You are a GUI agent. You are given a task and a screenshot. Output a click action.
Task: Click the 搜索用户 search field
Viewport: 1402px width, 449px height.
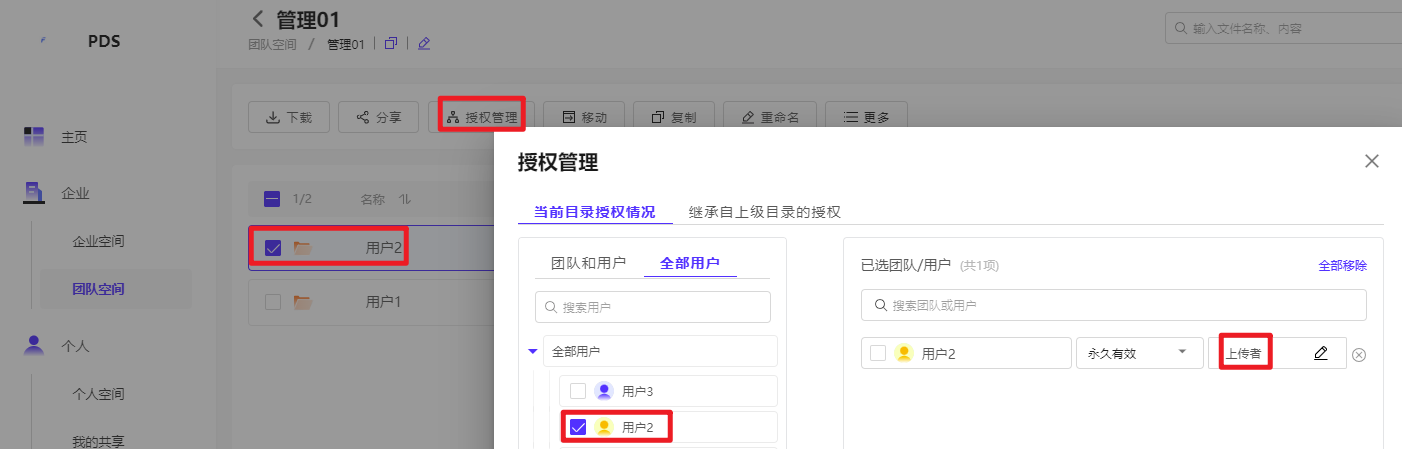(x=653, y=307)
